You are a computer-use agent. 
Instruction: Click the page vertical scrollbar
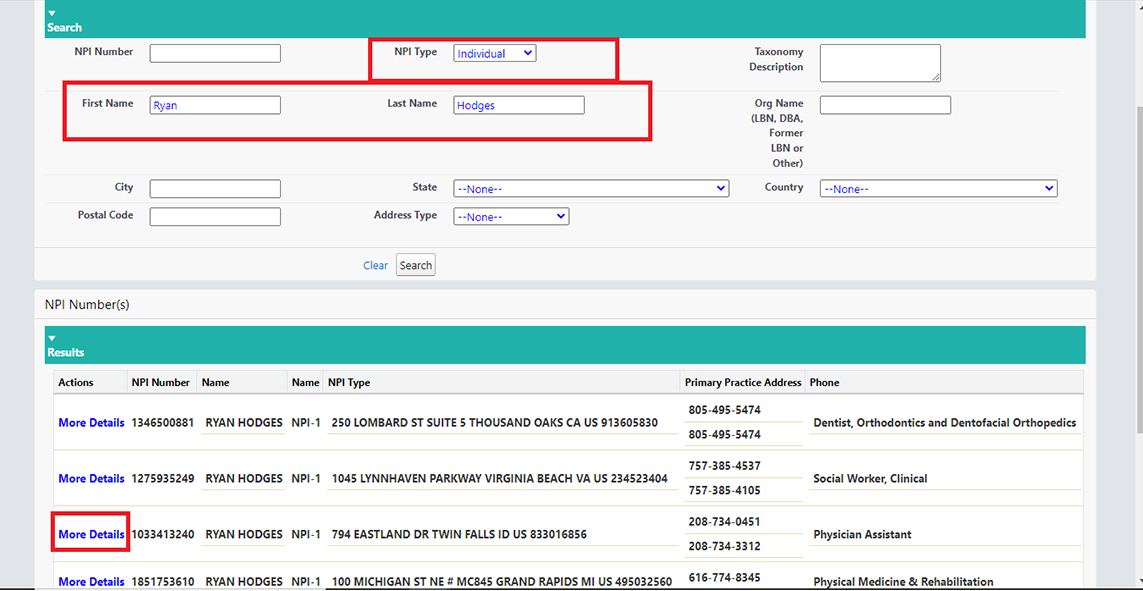[1137, 300]
